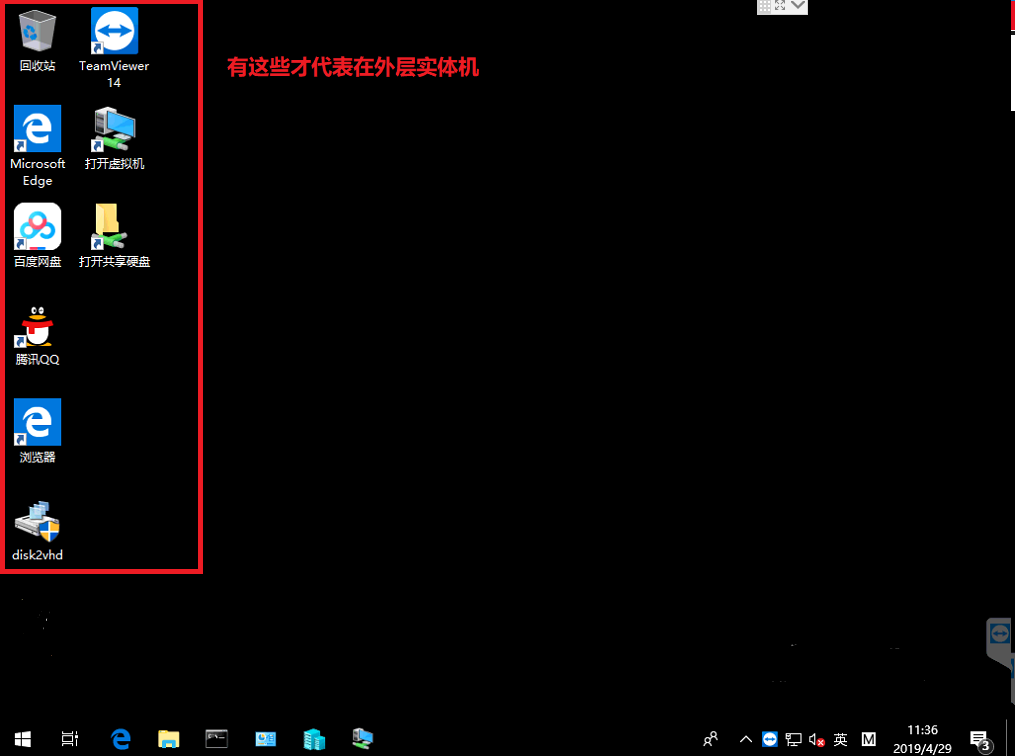Expand the top remote toolbar chevron

(x=798, y=6)
